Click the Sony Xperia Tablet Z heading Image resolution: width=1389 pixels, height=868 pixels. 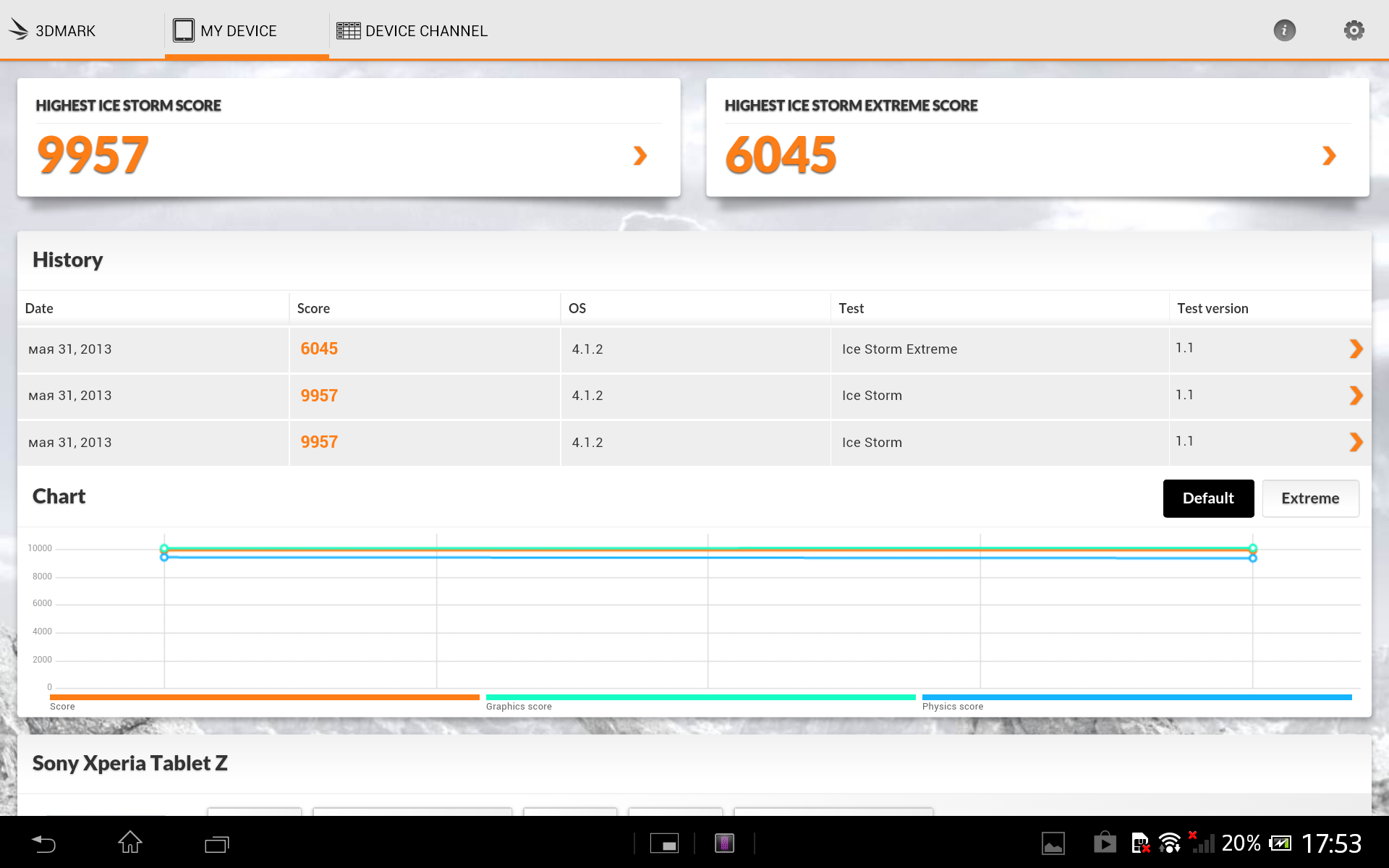pos(130,763)
